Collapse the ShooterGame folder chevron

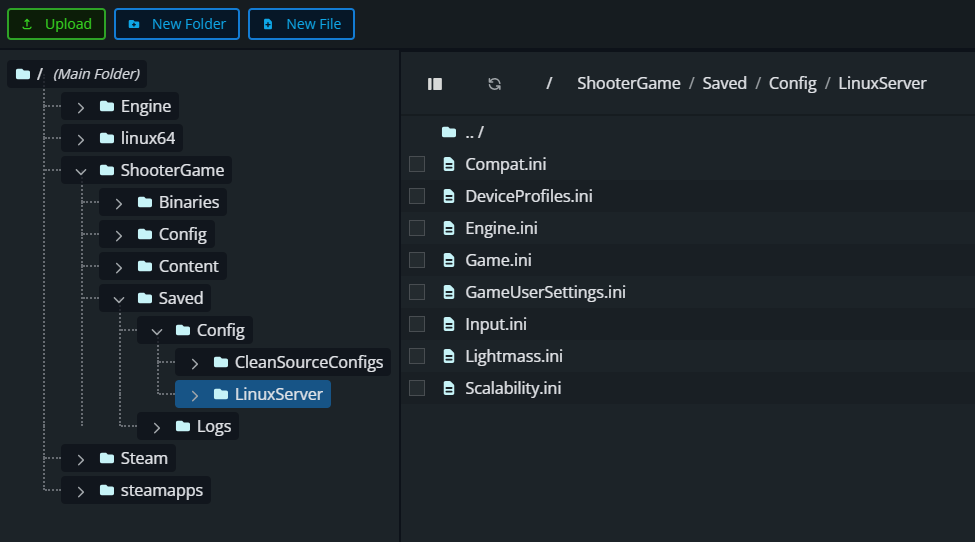81,170
